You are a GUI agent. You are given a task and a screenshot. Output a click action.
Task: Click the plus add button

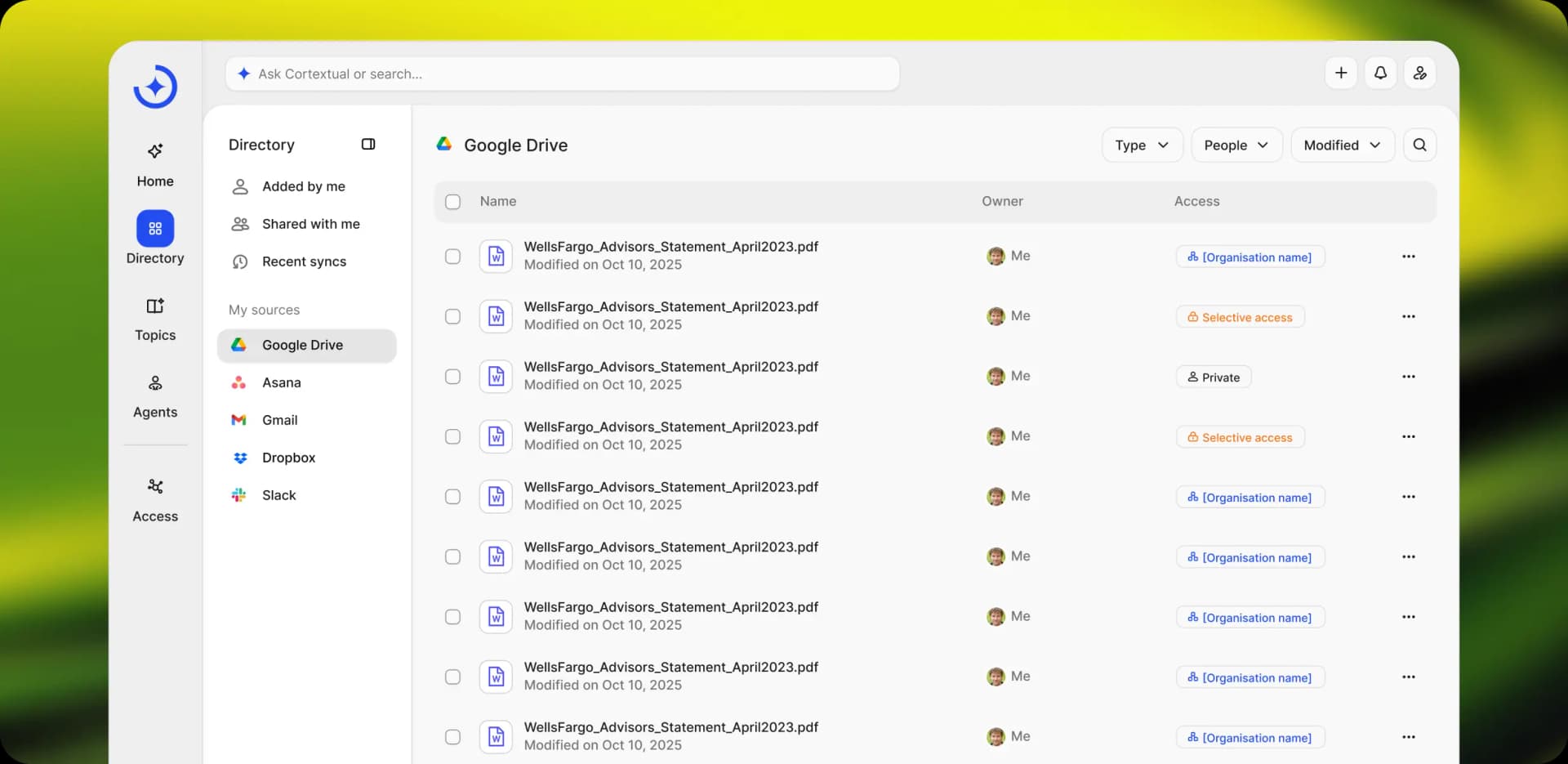tap(1341, 73)
